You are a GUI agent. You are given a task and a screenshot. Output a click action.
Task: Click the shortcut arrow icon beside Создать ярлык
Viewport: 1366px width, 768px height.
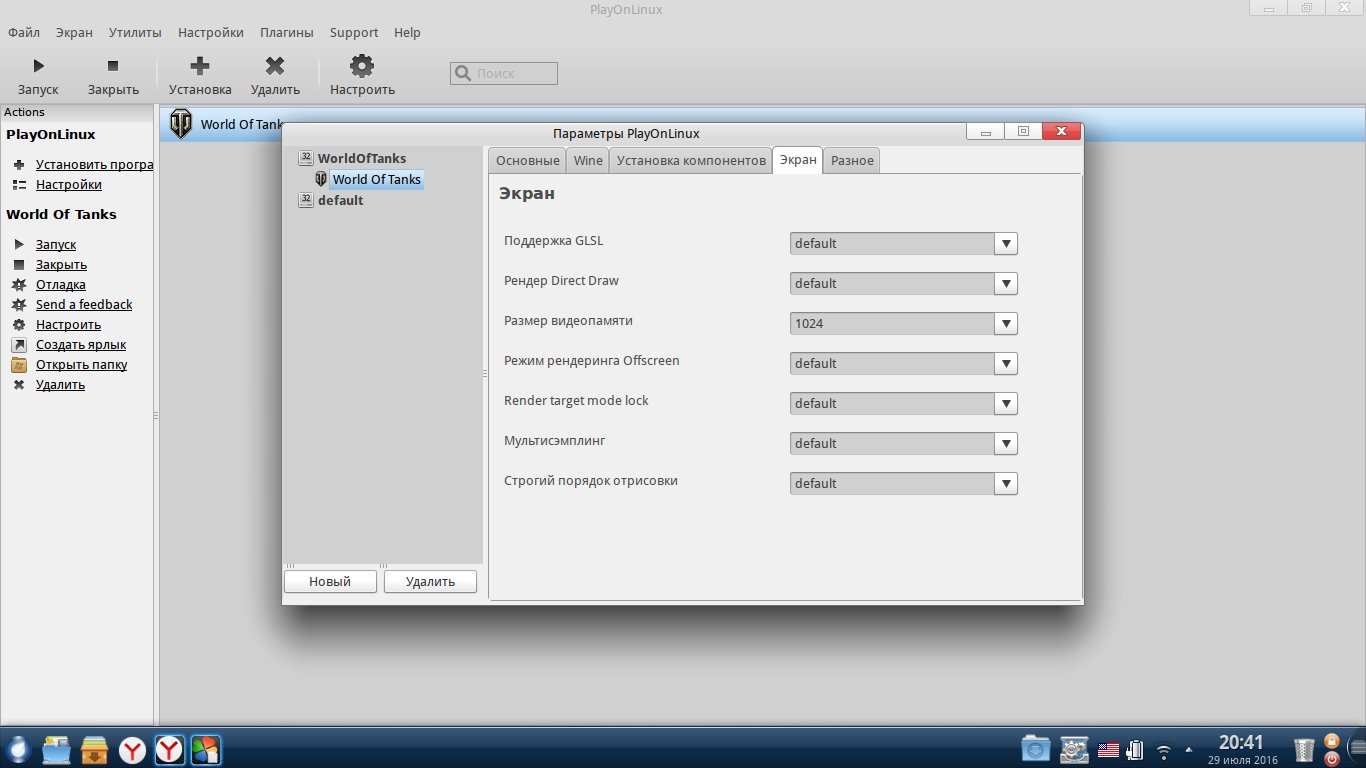(x=18, y=345)
